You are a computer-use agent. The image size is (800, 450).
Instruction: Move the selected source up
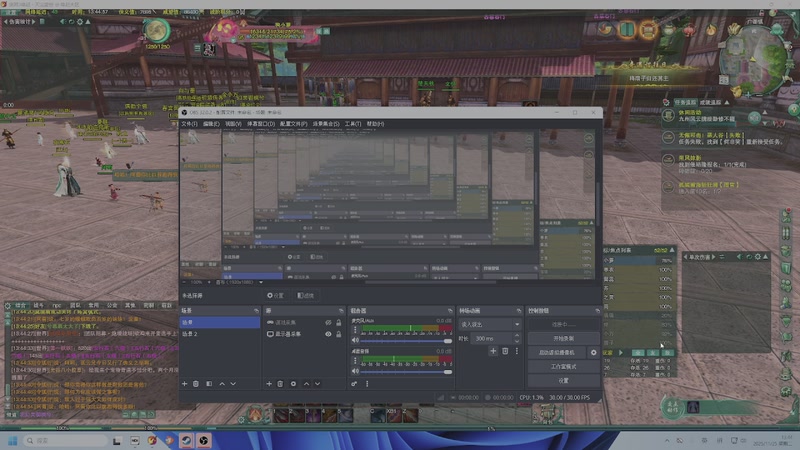pos(306,384)
